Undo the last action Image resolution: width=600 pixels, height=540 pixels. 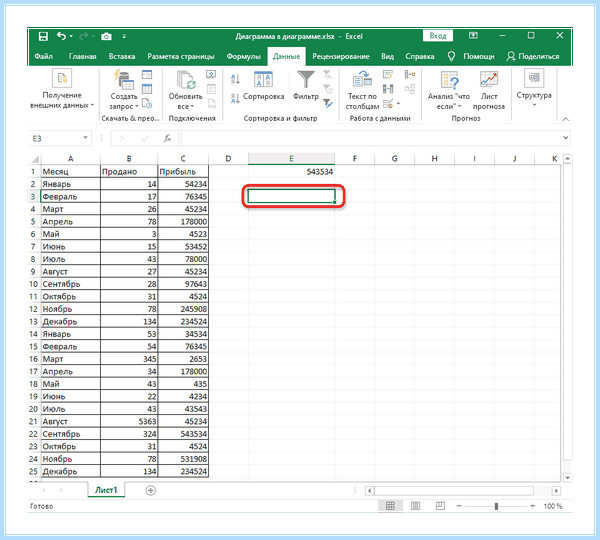click(61, 36)
